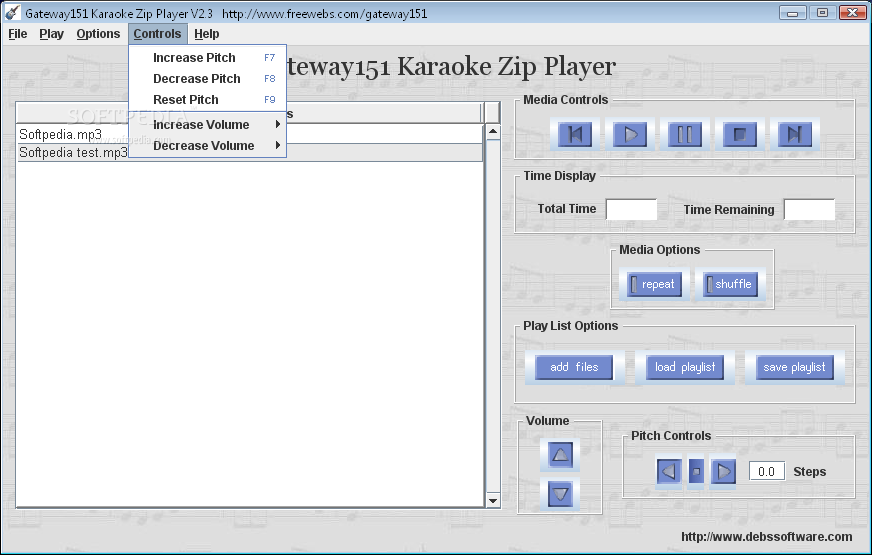Toggle the repeat option

pos(654,284)
